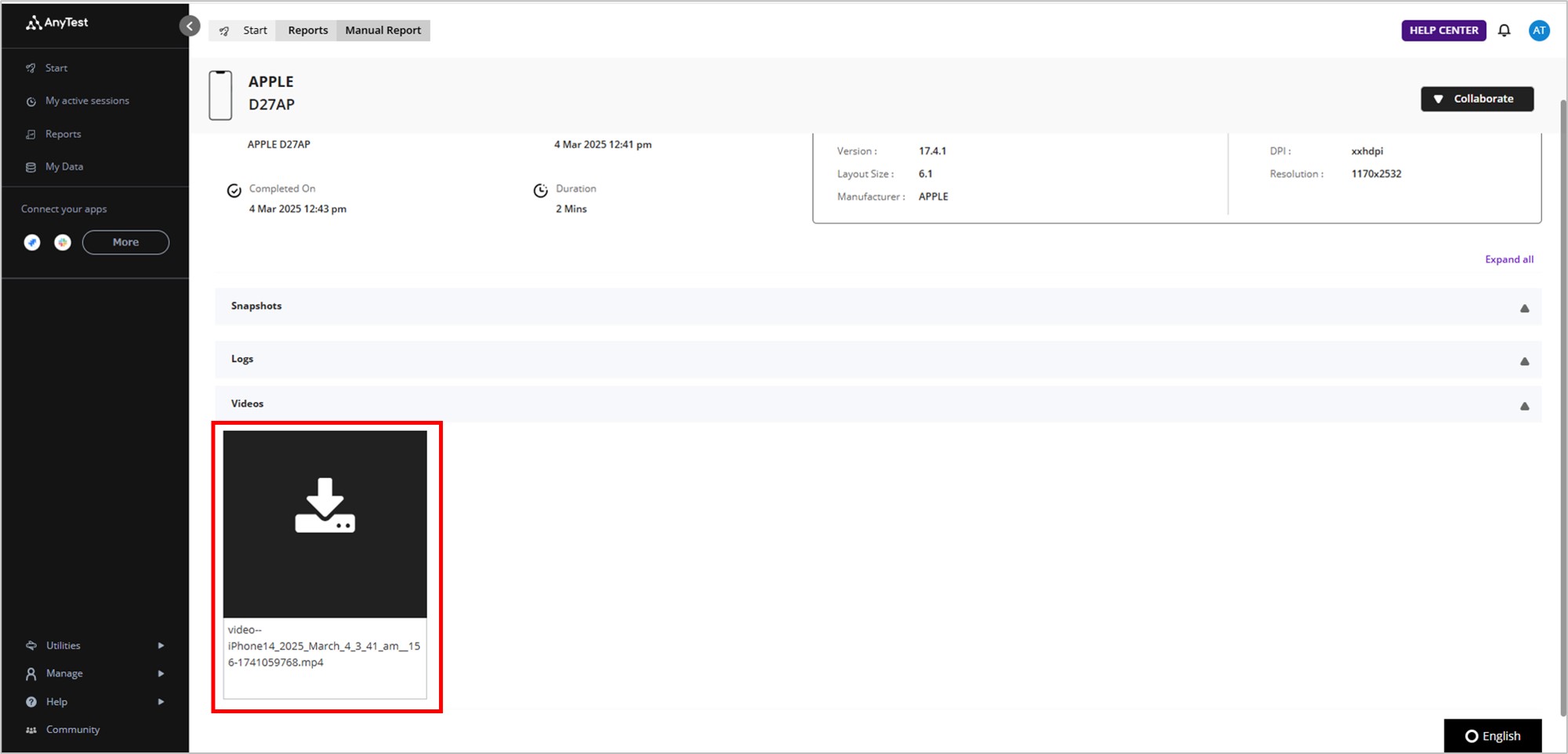Click Expand all link
Image resolution: width=1568 pixels, height=754 pixels.
pos(1509,259)
